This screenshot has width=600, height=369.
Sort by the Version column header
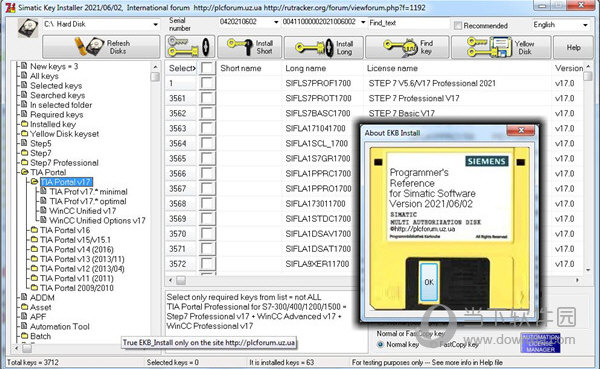(x=569, y=68)
